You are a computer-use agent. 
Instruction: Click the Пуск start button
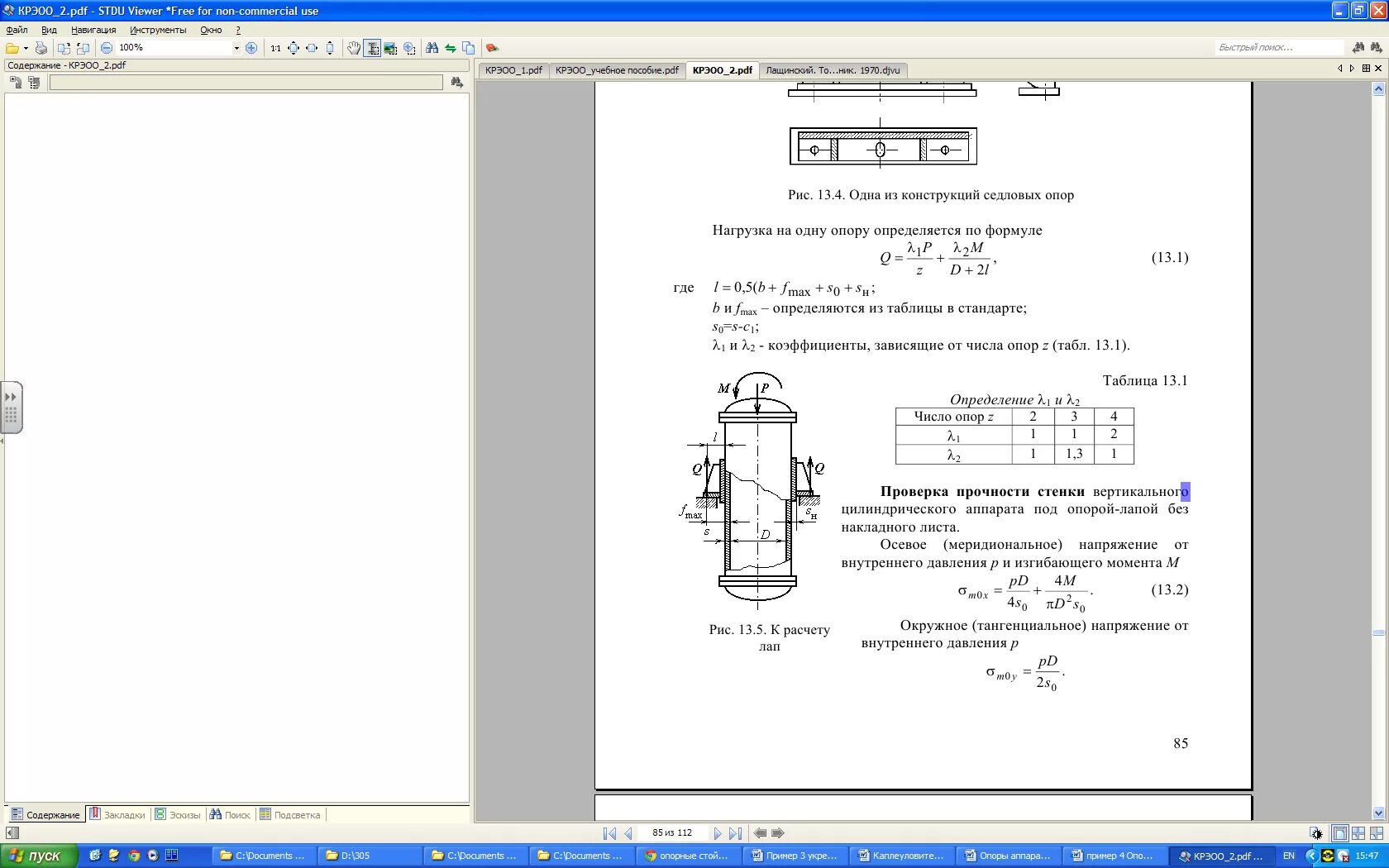pos(38,856)
